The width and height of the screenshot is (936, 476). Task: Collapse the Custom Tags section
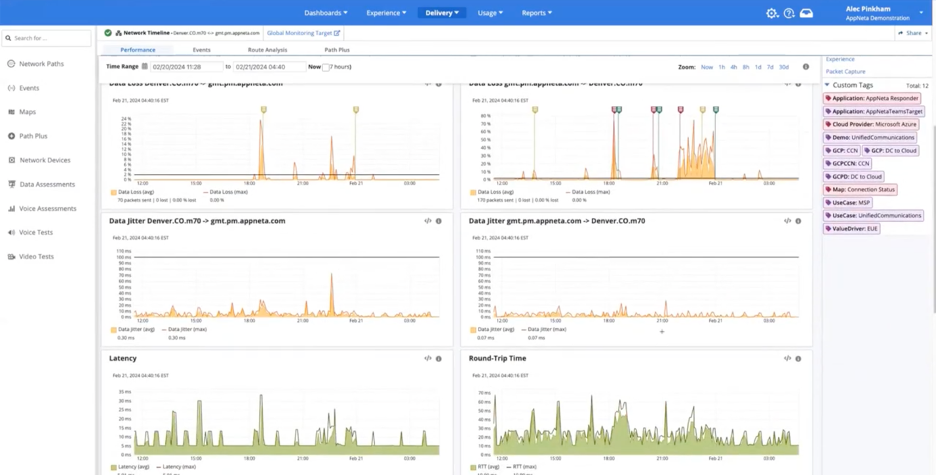coord(827,85)
